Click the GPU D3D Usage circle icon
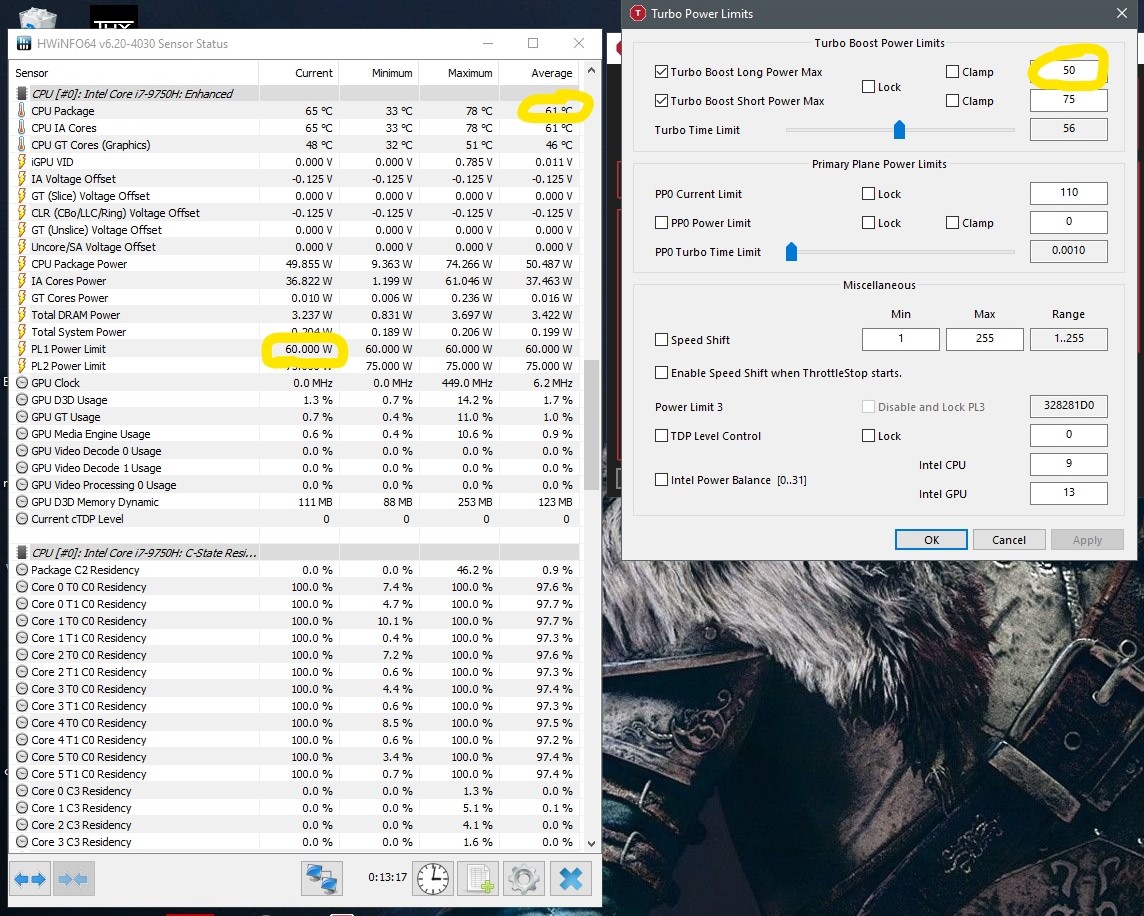The image size is (1144, 916). point(22,400)
